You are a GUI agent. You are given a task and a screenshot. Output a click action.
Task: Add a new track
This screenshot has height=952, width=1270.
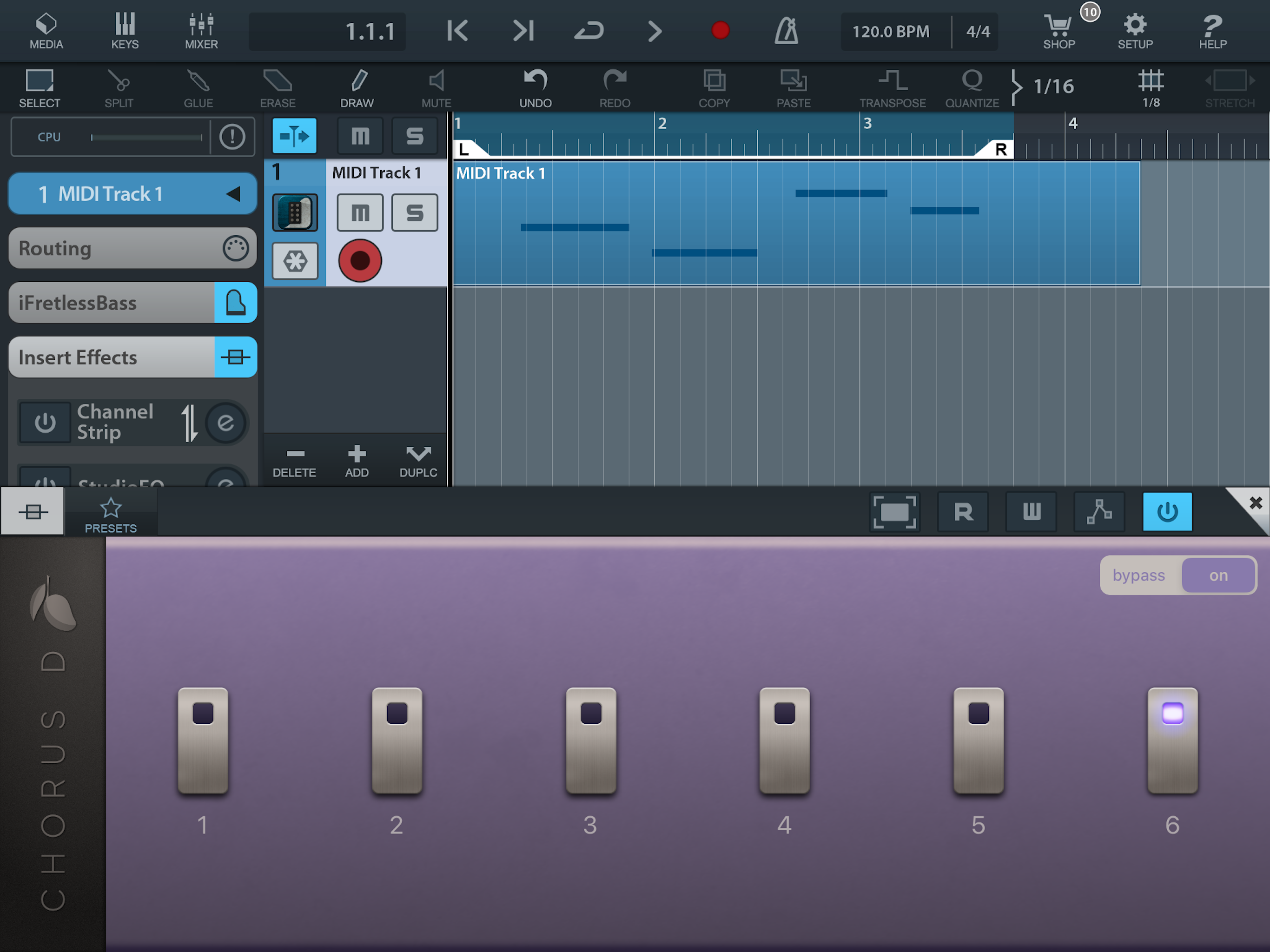pyautogui.click(x=357, y=462)
